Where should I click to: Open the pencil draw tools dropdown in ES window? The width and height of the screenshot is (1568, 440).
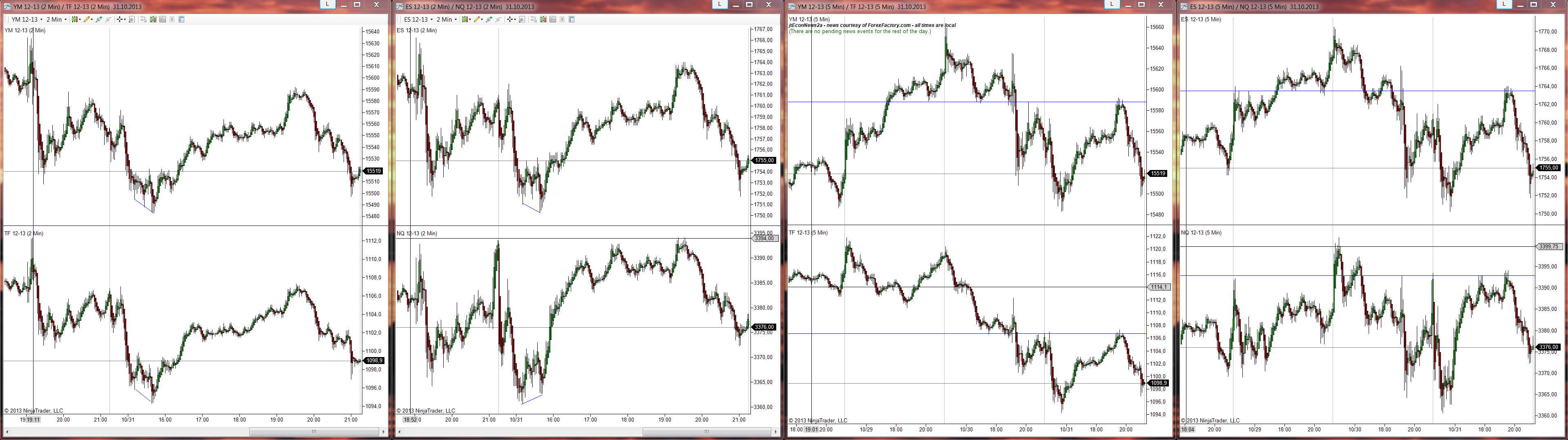(x=478, y=20)
